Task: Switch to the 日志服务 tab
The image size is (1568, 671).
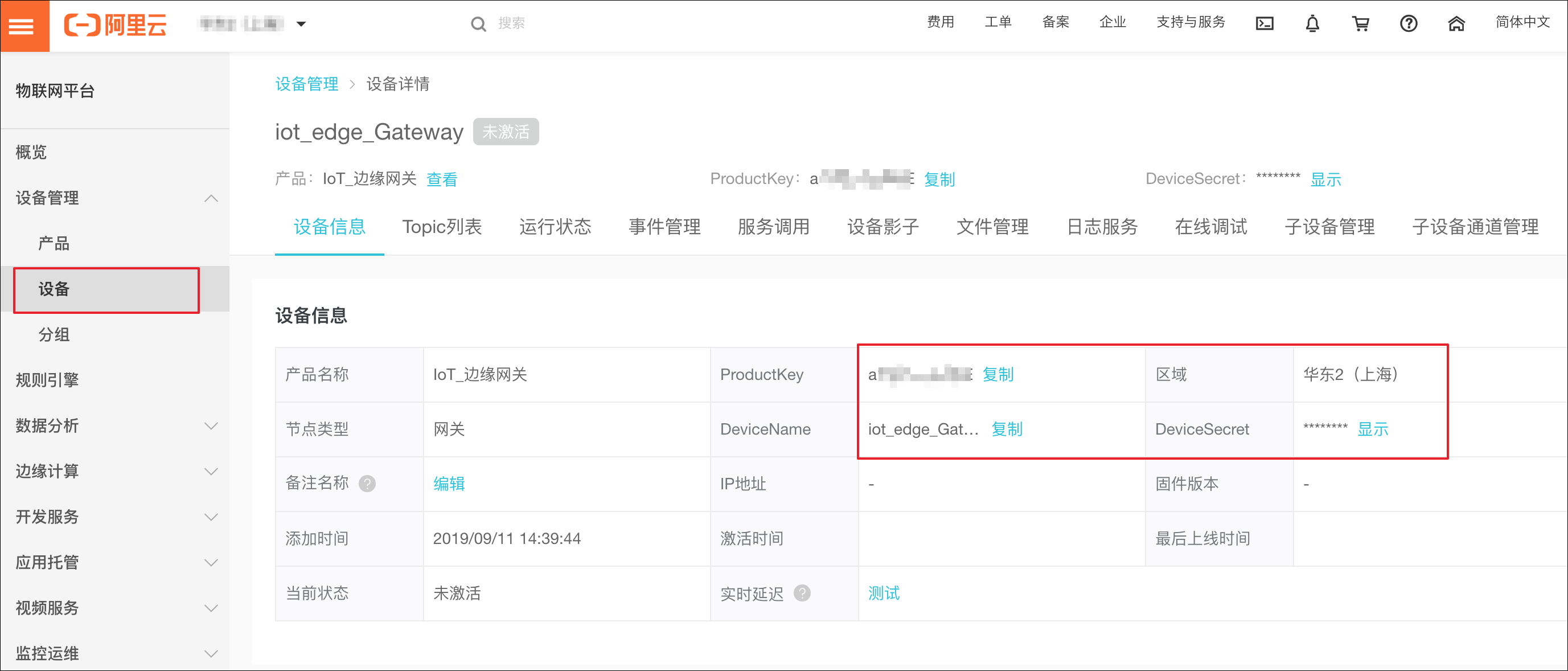Action: tap(1102, 227)
